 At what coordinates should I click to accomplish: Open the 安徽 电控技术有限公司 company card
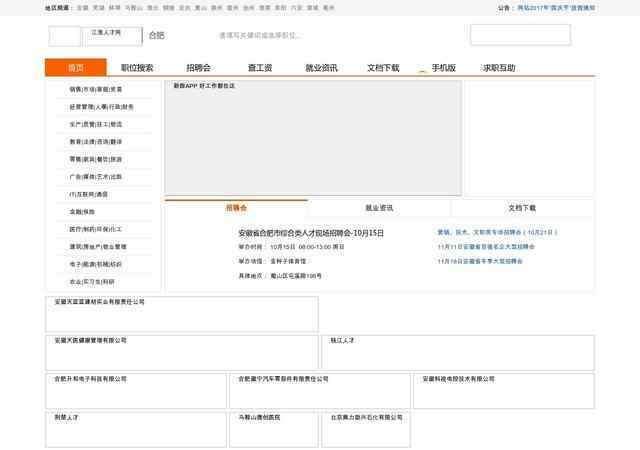[504, 391]
